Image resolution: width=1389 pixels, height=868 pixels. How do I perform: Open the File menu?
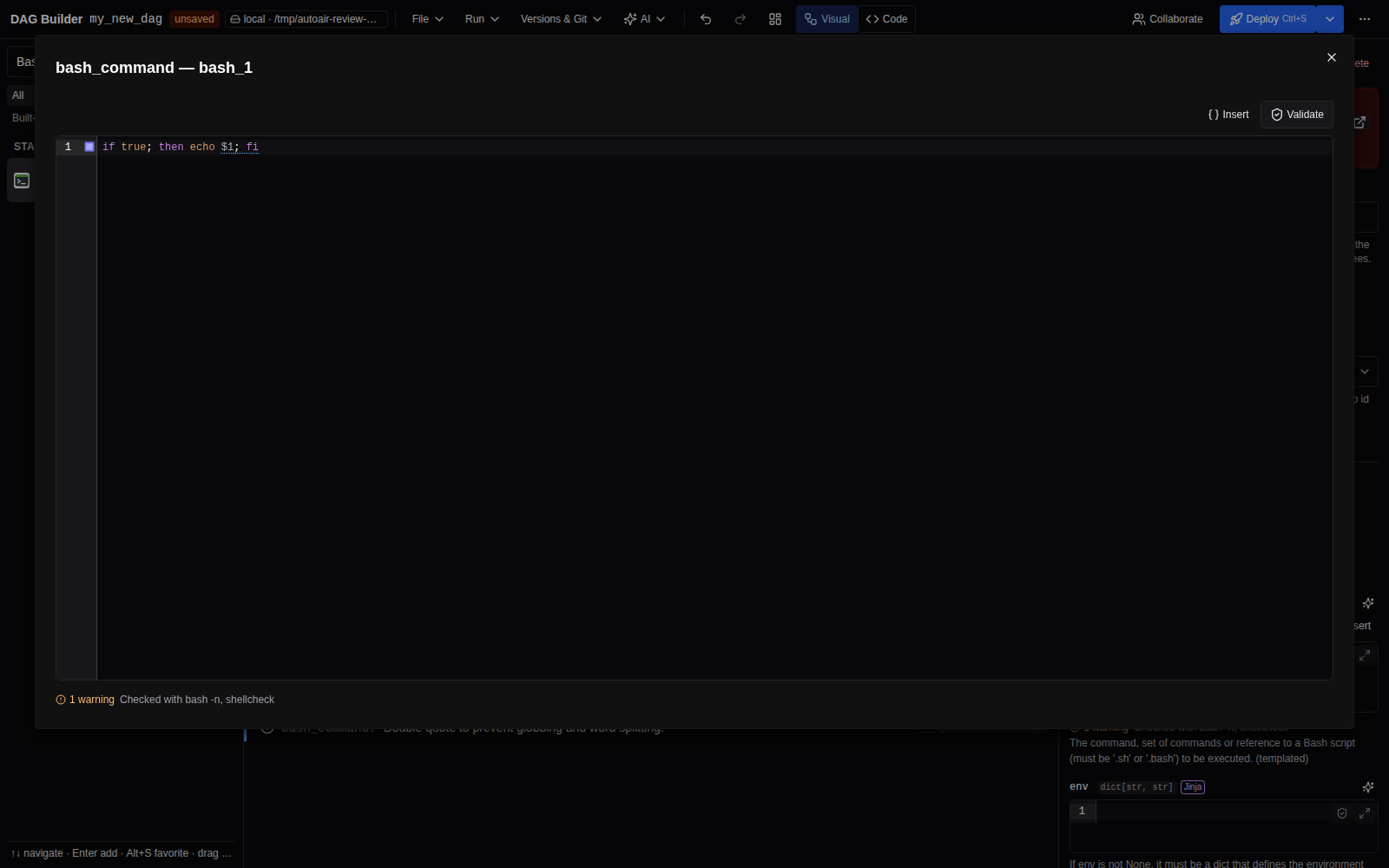tap(427, 19)
